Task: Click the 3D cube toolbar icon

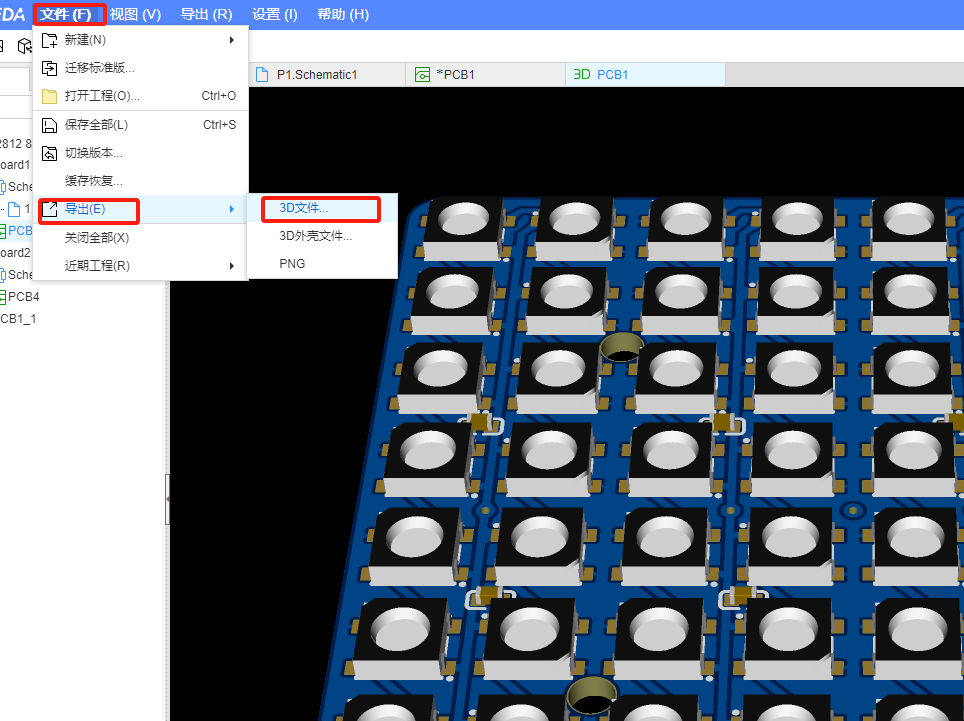Action: pos(25,46)
